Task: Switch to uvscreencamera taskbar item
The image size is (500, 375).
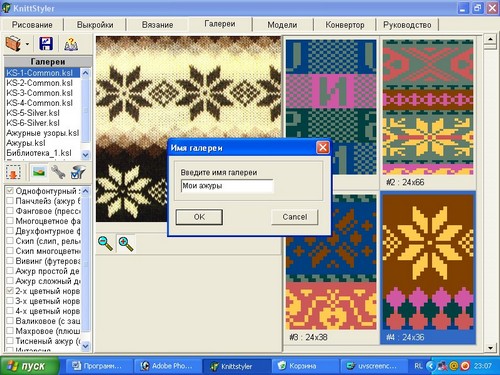Action: (374, 366)
